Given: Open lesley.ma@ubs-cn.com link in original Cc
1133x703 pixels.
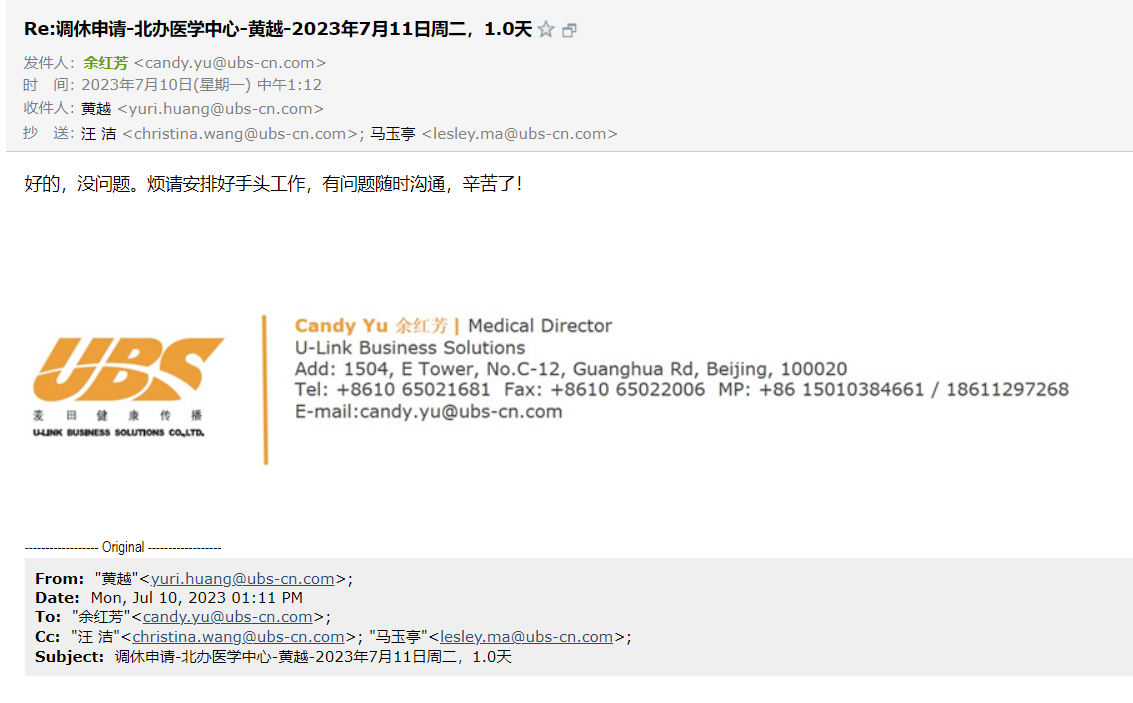Looking at the screenshot, I should (x=526, y=637).
